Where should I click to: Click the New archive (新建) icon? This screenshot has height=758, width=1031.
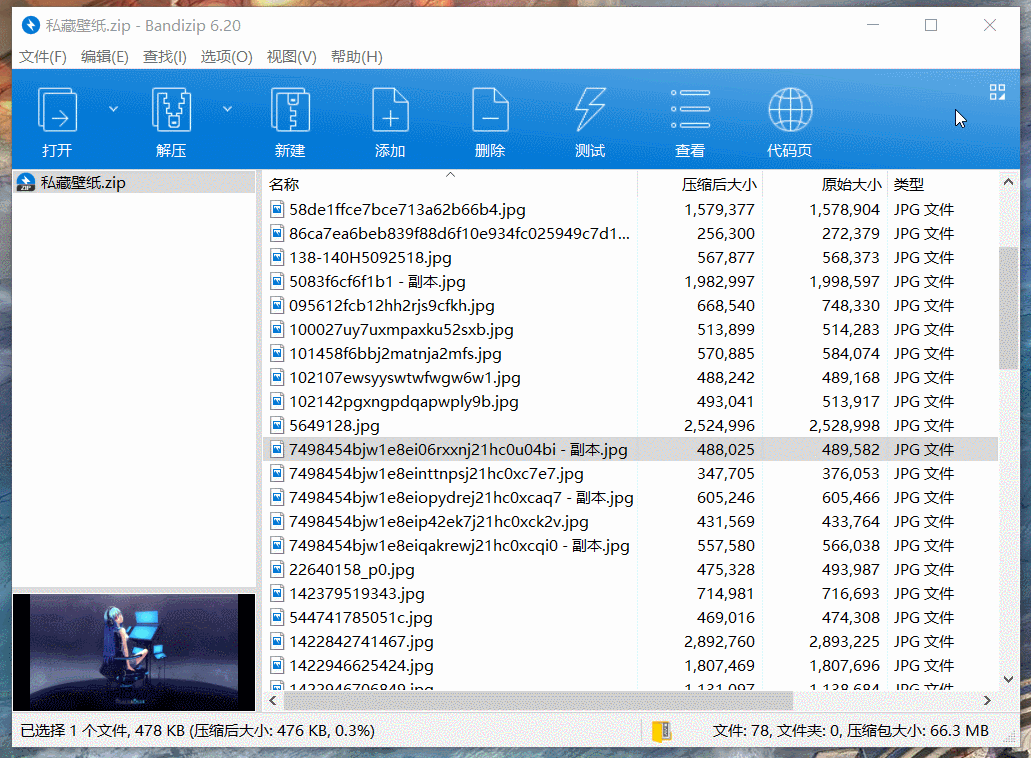click(290, 111)
